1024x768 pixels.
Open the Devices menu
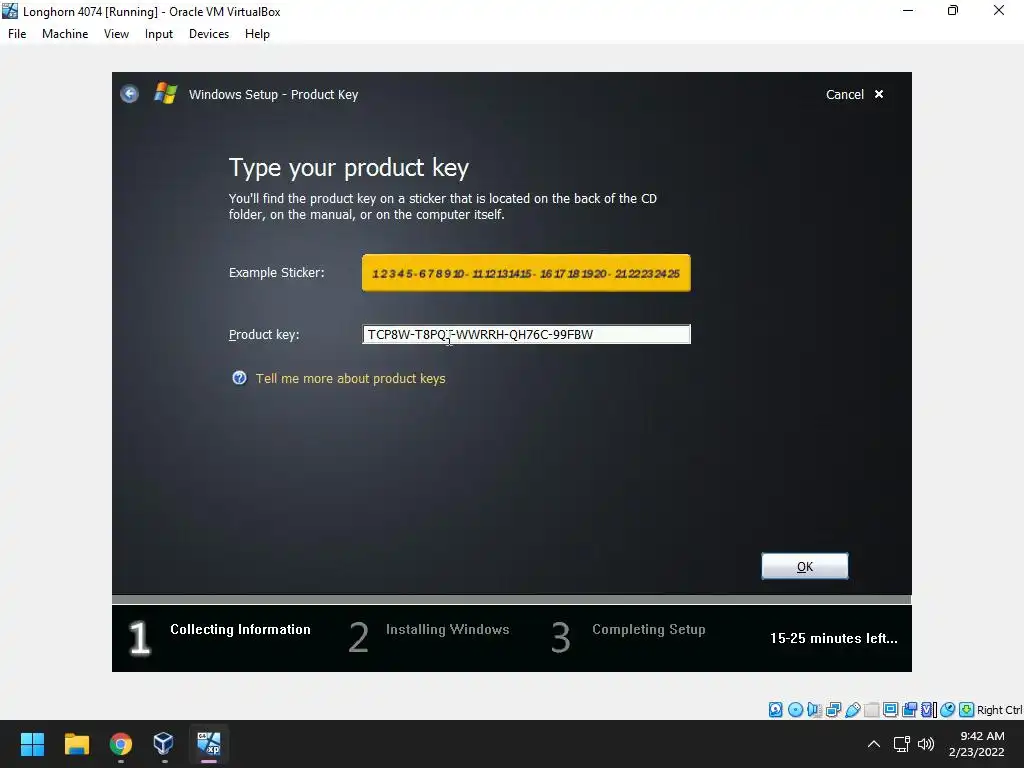209,34
